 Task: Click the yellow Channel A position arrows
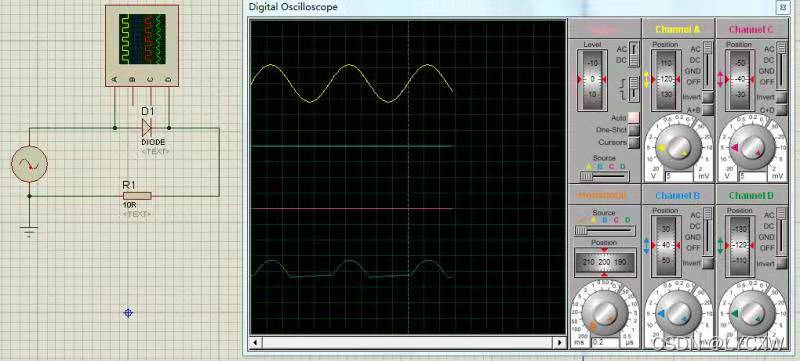coord(646,80)
